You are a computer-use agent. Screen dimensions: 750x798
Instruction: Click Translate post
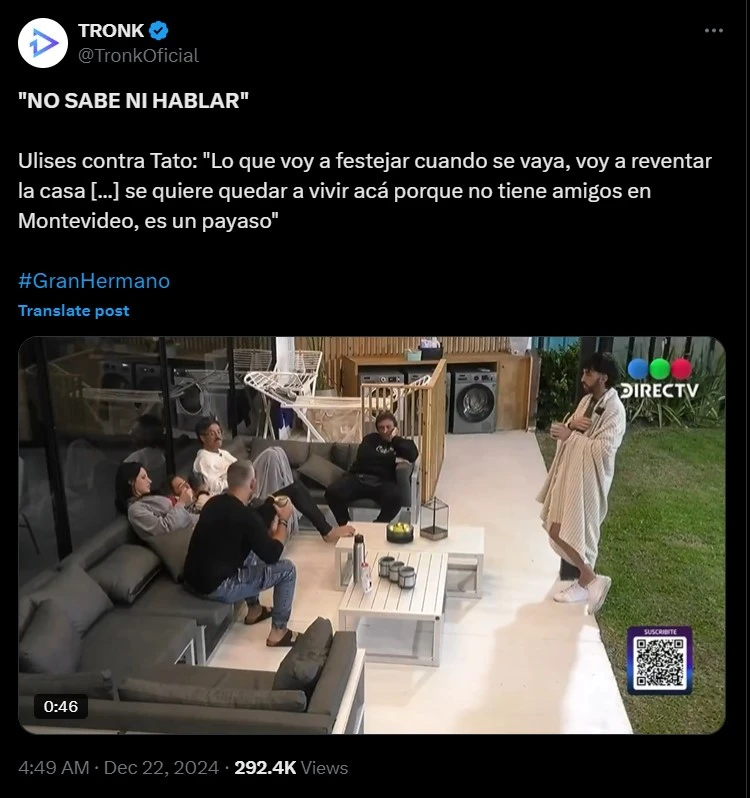point(73,310)
